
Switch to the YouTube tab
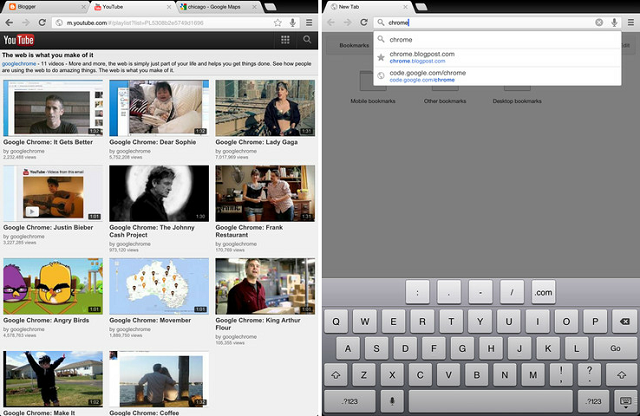pyautogui.click(x=131, y=7)
